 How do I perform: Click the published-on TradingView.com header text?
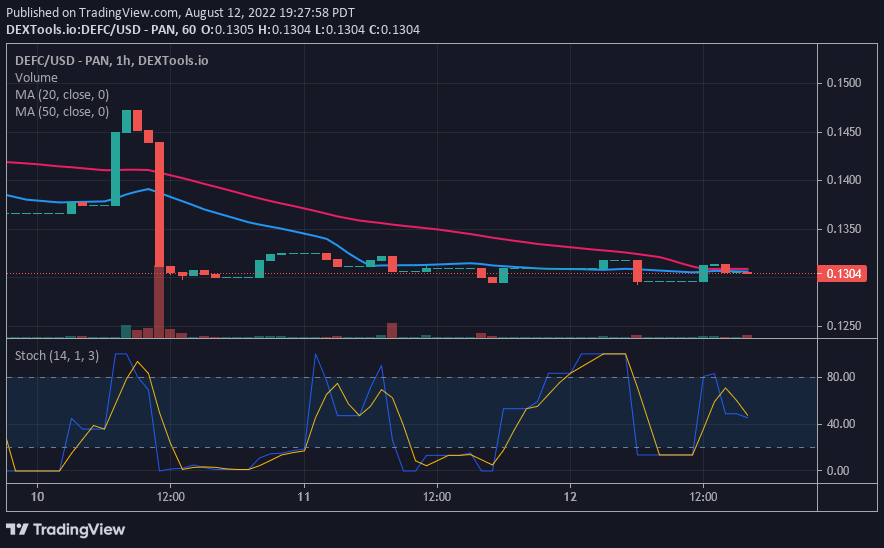pyautogui.click(x=180, y=12)
